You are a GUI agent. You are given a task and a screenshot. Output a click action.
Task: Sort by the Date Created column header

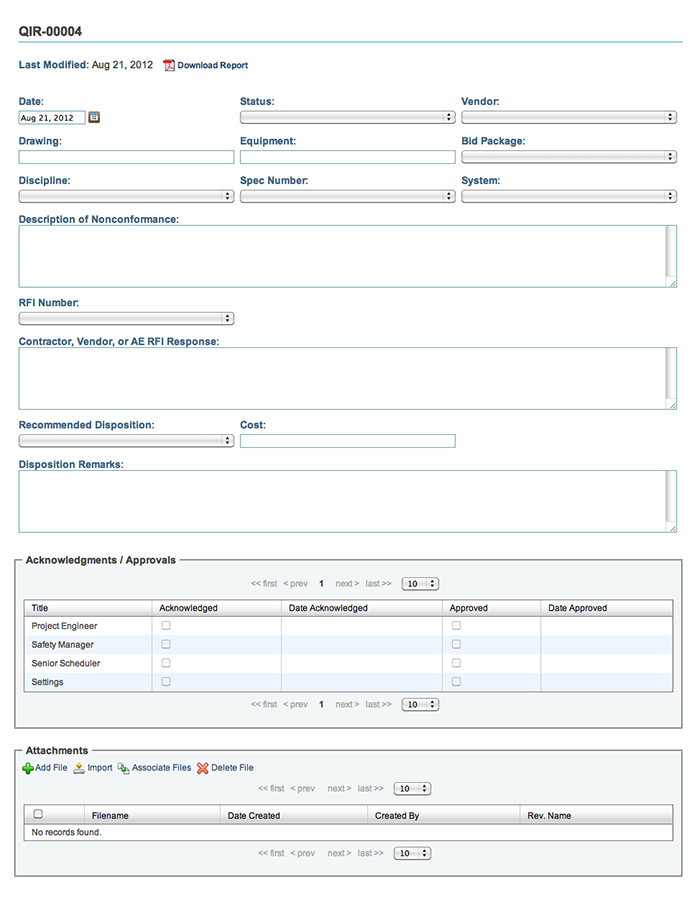294,816
